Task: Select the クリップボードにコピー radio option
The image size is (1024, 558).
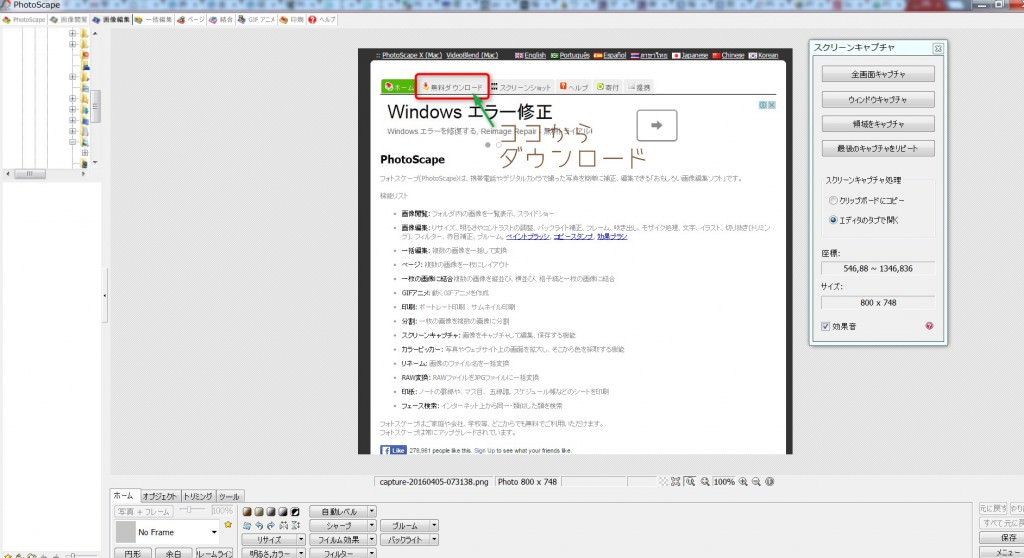Action: click(x=833, y=201)
